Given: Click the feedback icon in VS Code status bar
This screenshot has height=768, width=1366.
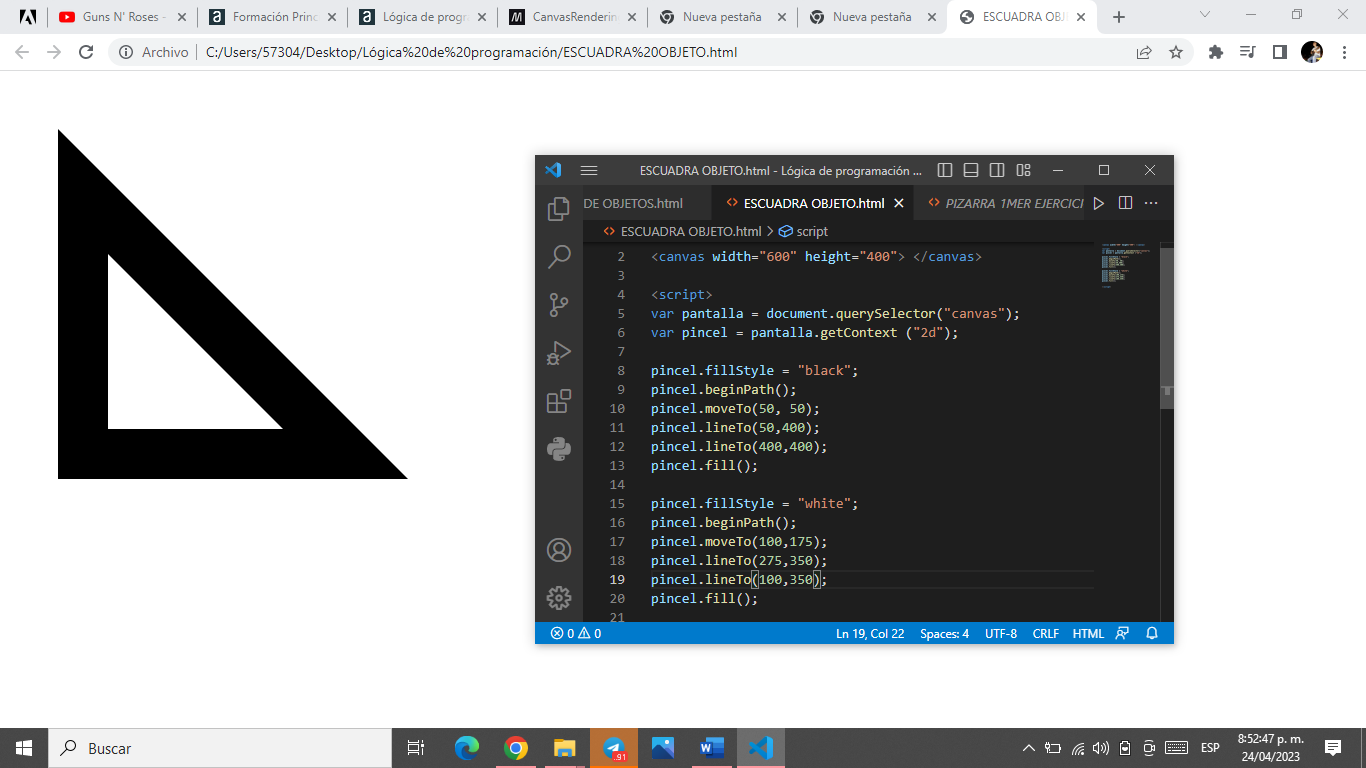Looking at the screenshot, I should click(1123, 633).
